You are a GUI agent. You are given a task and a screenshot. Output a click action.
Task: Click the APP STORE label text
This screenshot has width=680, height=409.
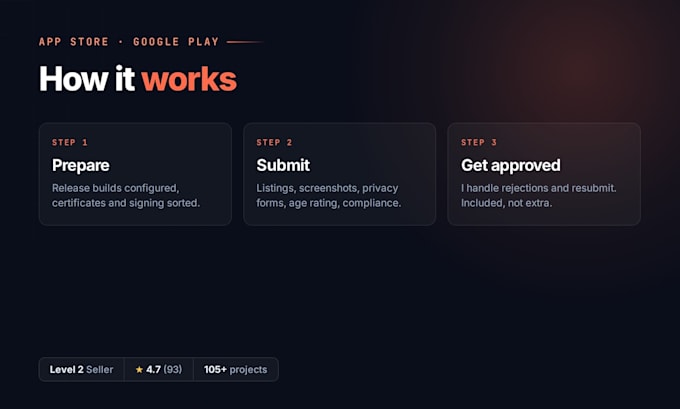pos(74,42)
